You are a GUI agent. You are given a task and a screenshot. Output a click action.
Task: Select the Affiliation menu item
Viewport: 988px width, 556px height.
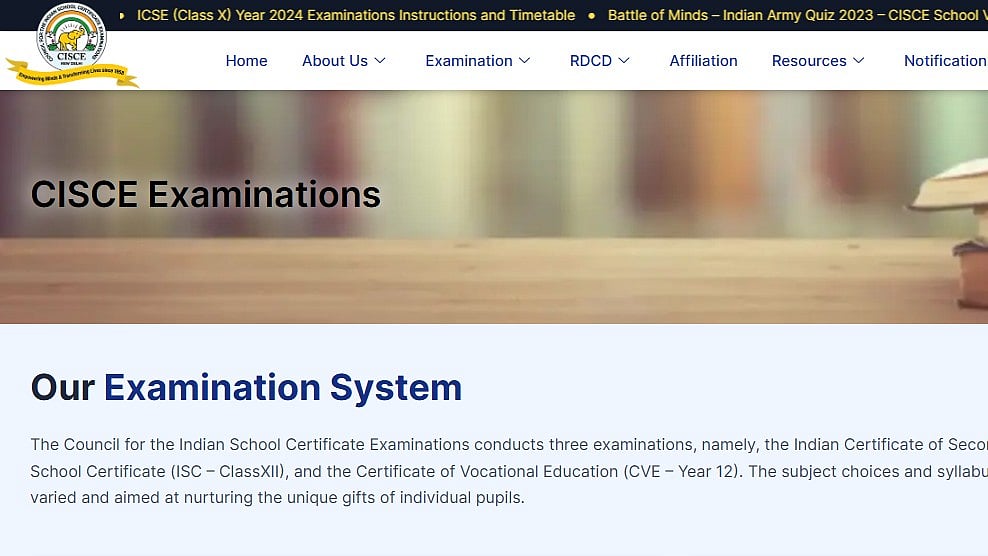point(703,61)
